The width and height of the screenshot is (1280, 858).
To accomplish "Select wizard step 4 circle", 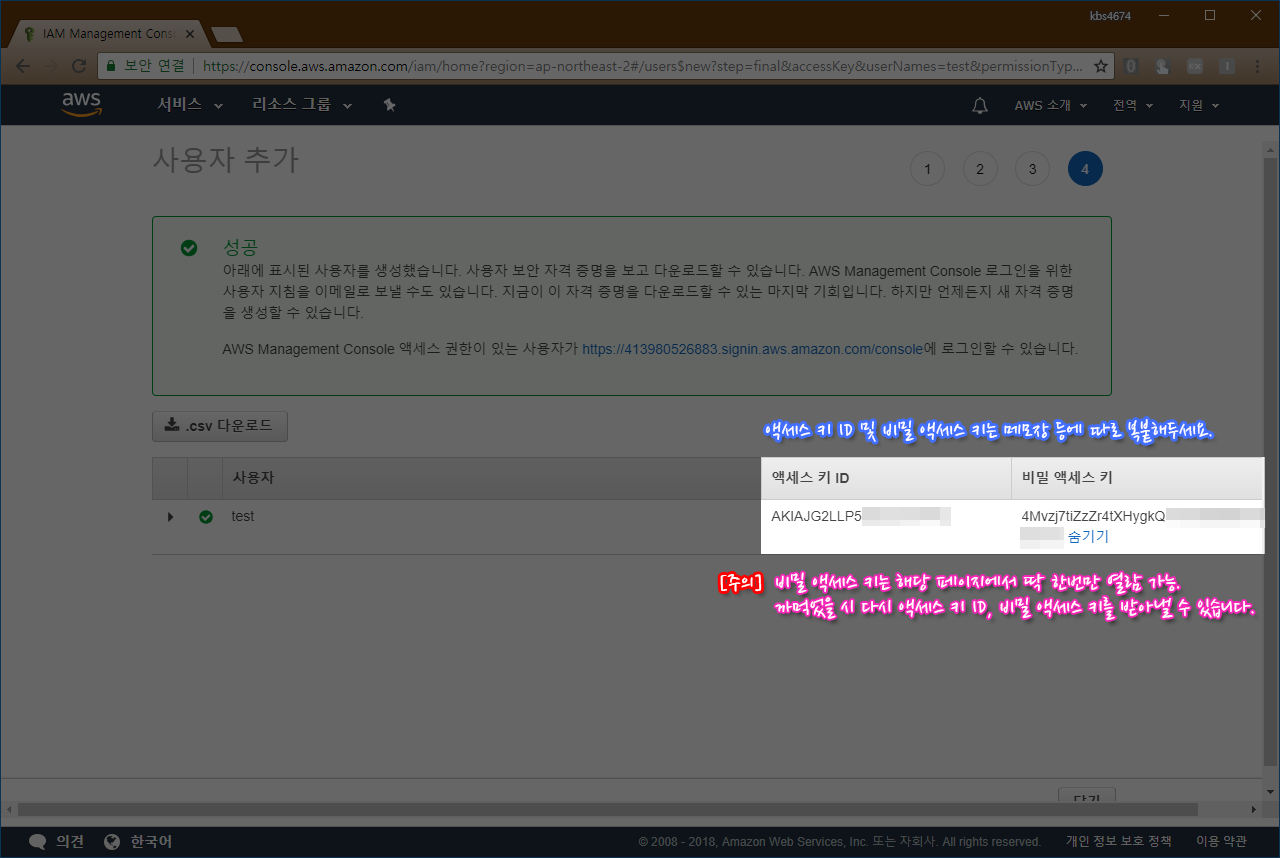I will (1085, 169).
